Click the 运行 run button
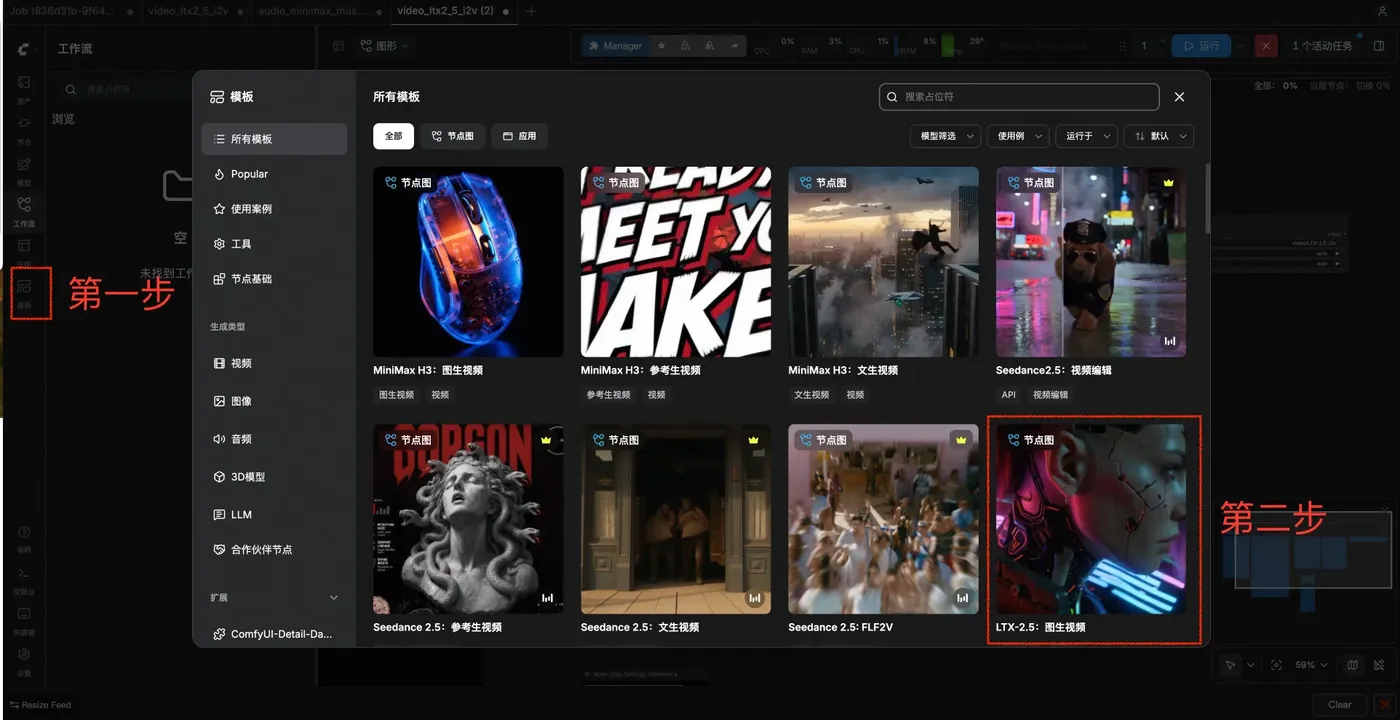The image size is (1400, 720). pyautogui.click(x=1200, y=46)
